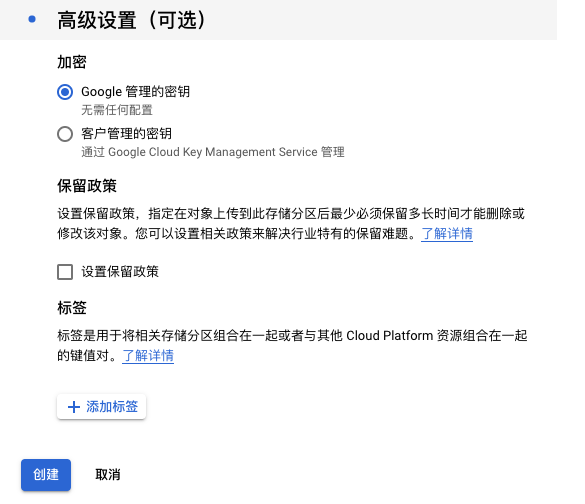Click the 客户管理的密钥 label text
This screenshot has width=585, height=504.
(x=126, y=134)
